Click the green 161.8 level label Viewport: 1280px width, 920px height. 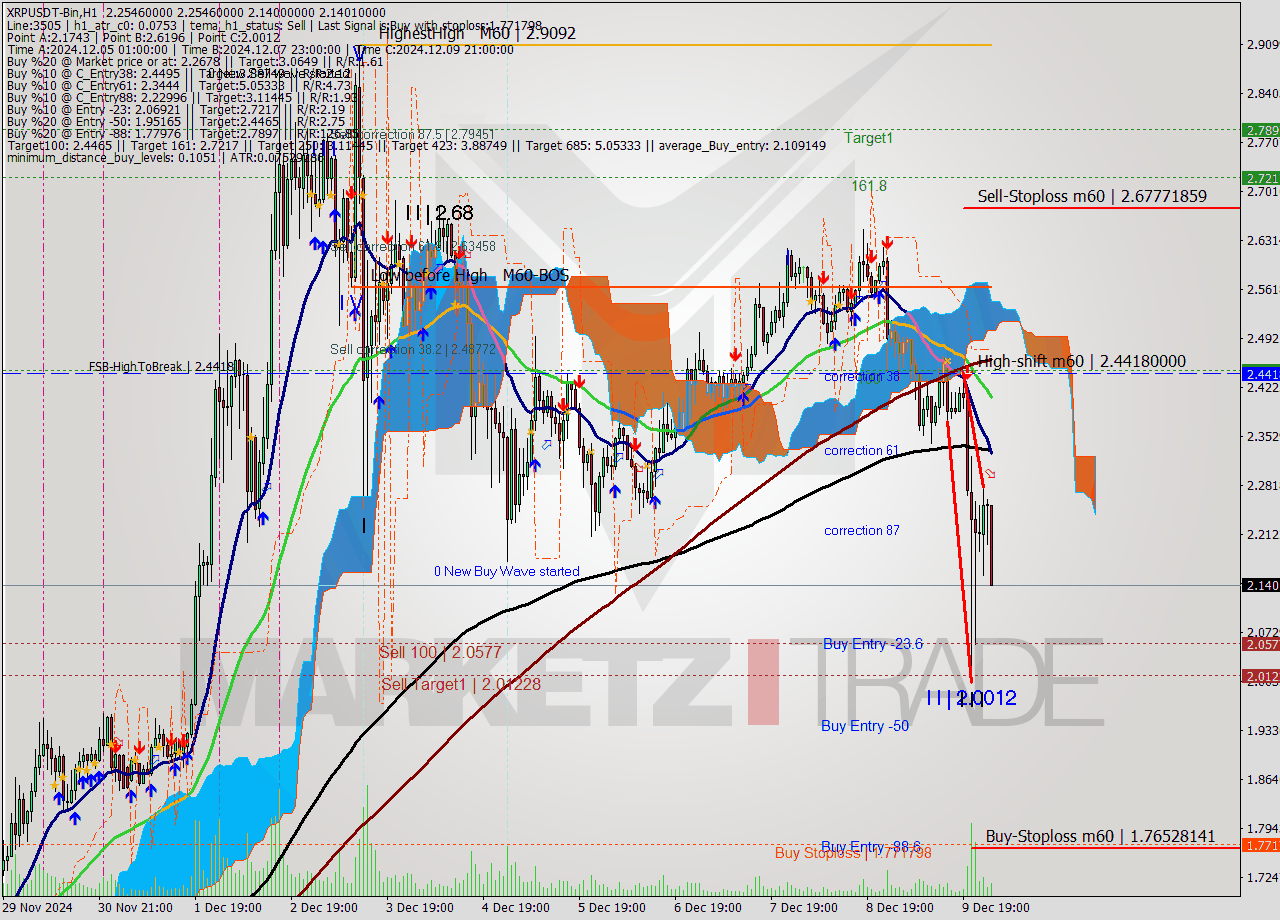(869, 186)
